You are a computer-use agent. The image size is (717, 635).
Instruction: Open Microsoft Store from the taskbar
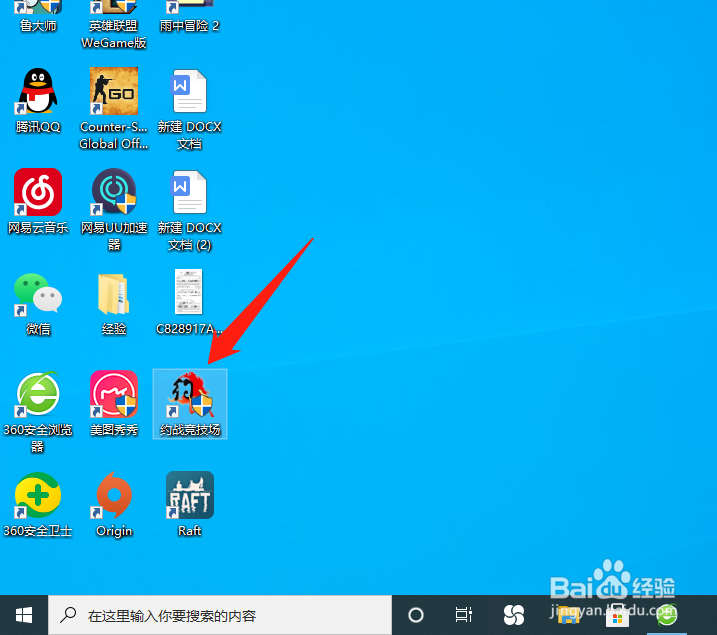[617, 616]
